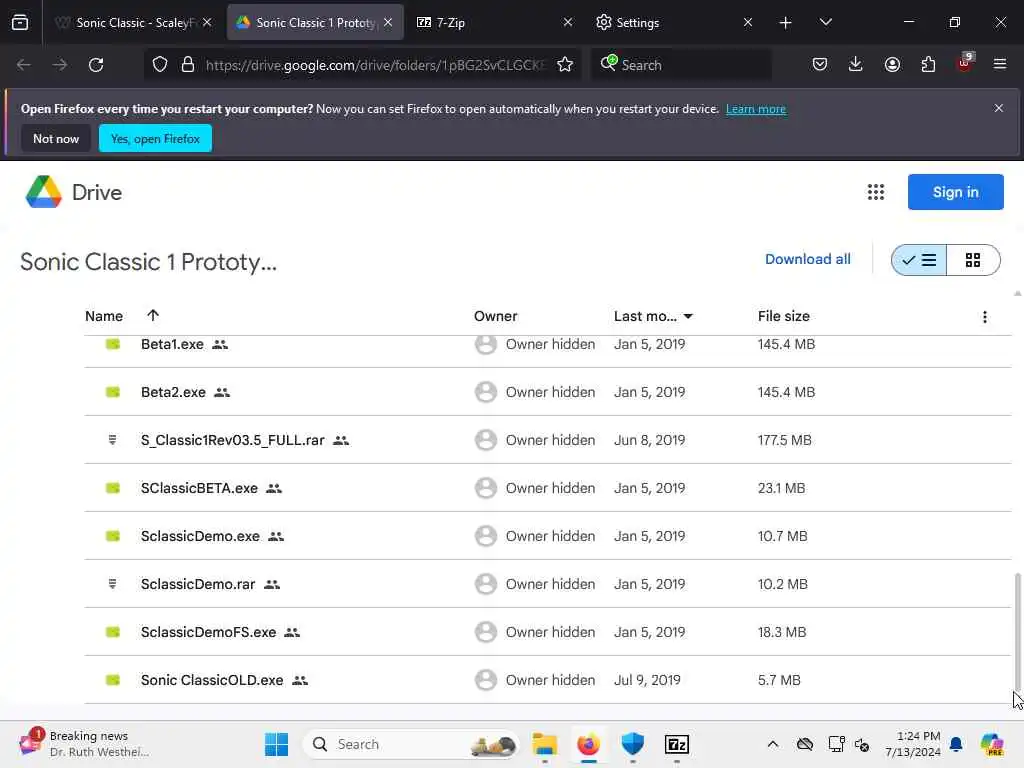Click the File size column header
This screenshot has width=1024, height=768.
(784, 317)
